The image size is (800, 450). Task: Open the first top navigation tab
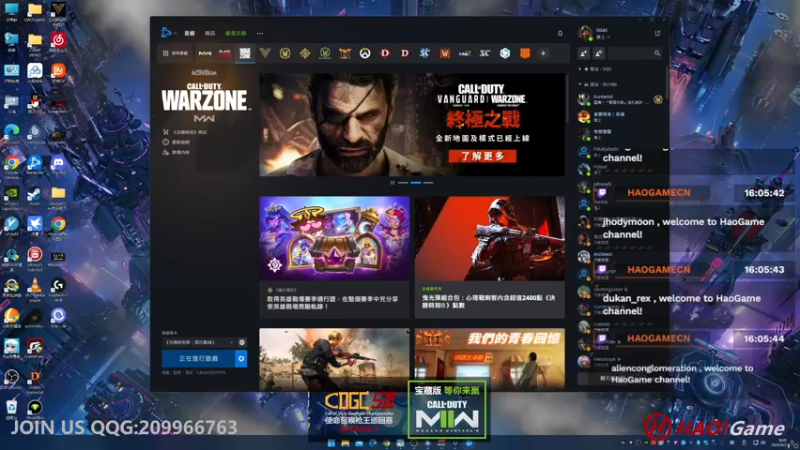190,33
